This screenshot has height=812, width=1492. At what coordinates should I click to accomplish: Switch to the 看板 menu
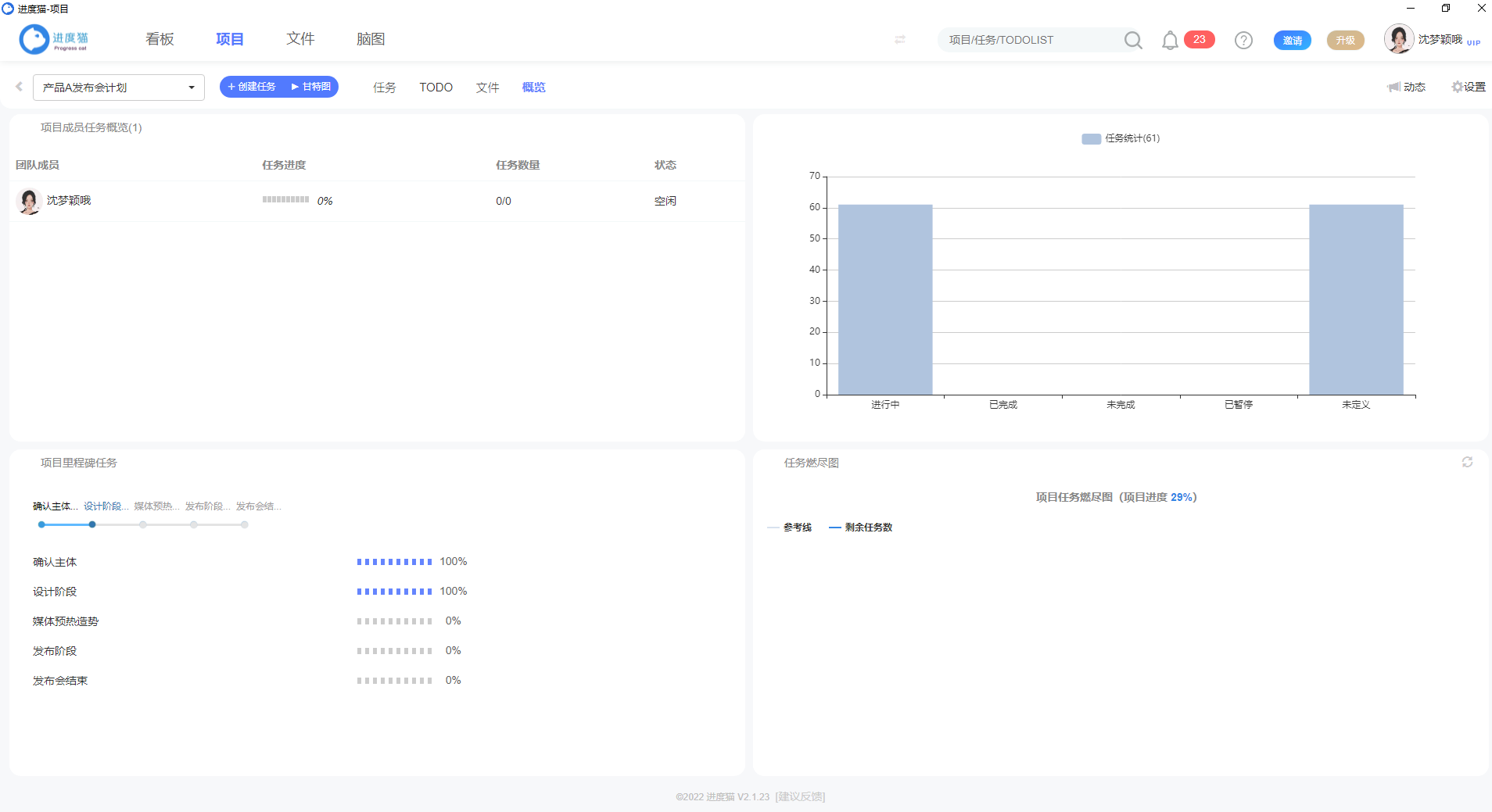coord(160,39)
